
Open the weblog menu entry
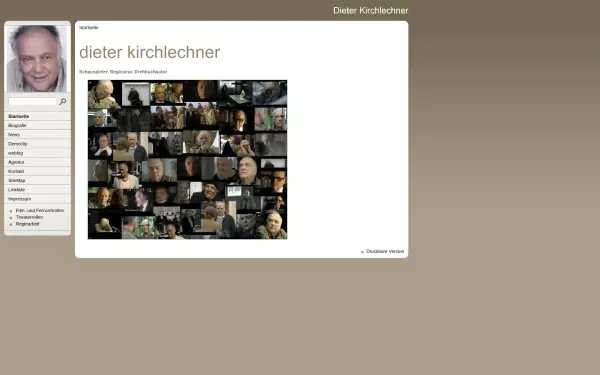pos(38,153)
